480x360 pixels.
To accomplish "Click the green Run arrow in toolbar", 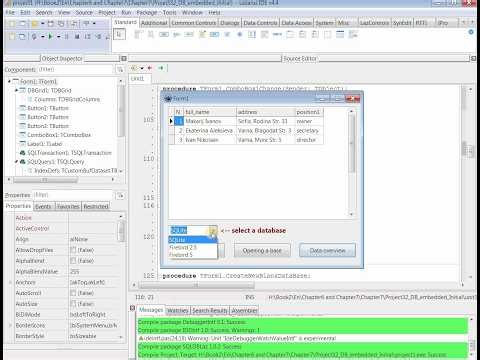I will (50, 36).
